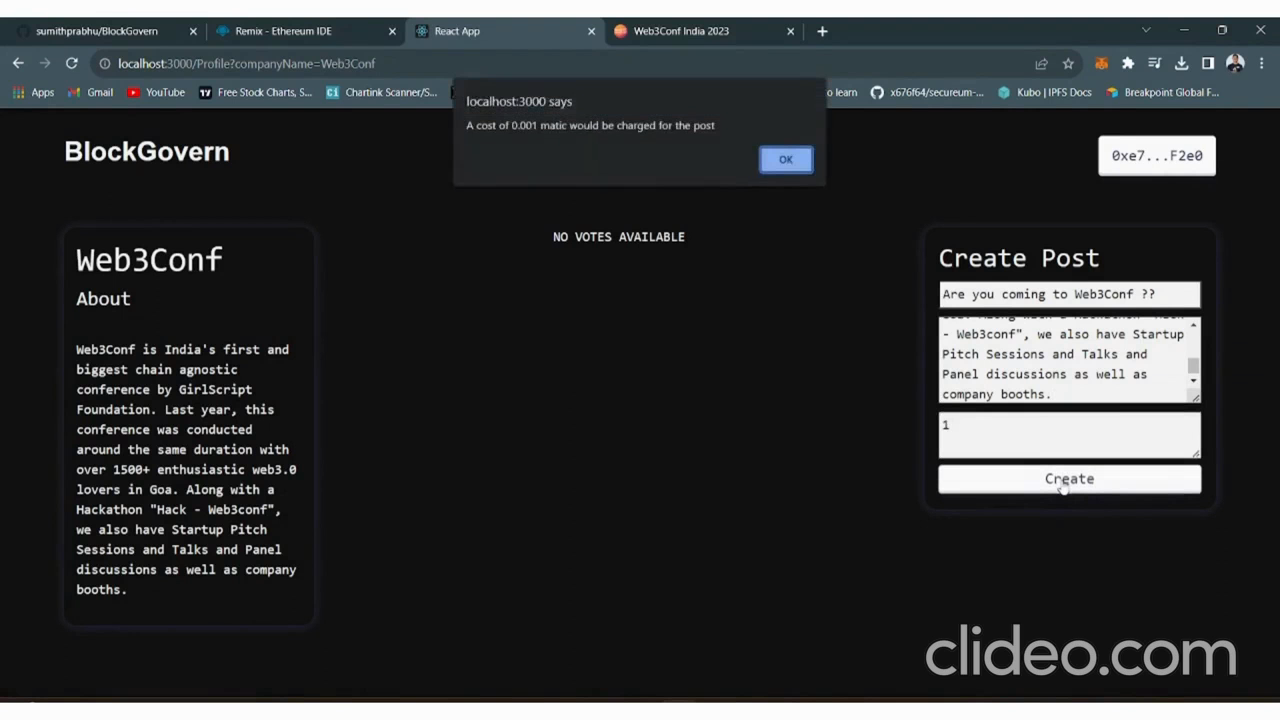
Task: Open the MetaMask fox extension
Action: tap(1101, 63)
